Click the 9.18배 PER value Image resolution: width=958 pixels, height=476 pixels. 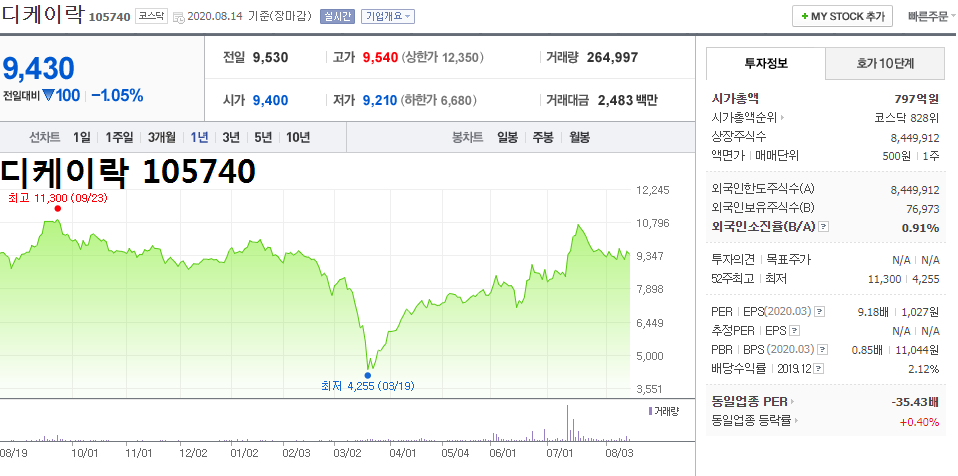click(873, 312)
